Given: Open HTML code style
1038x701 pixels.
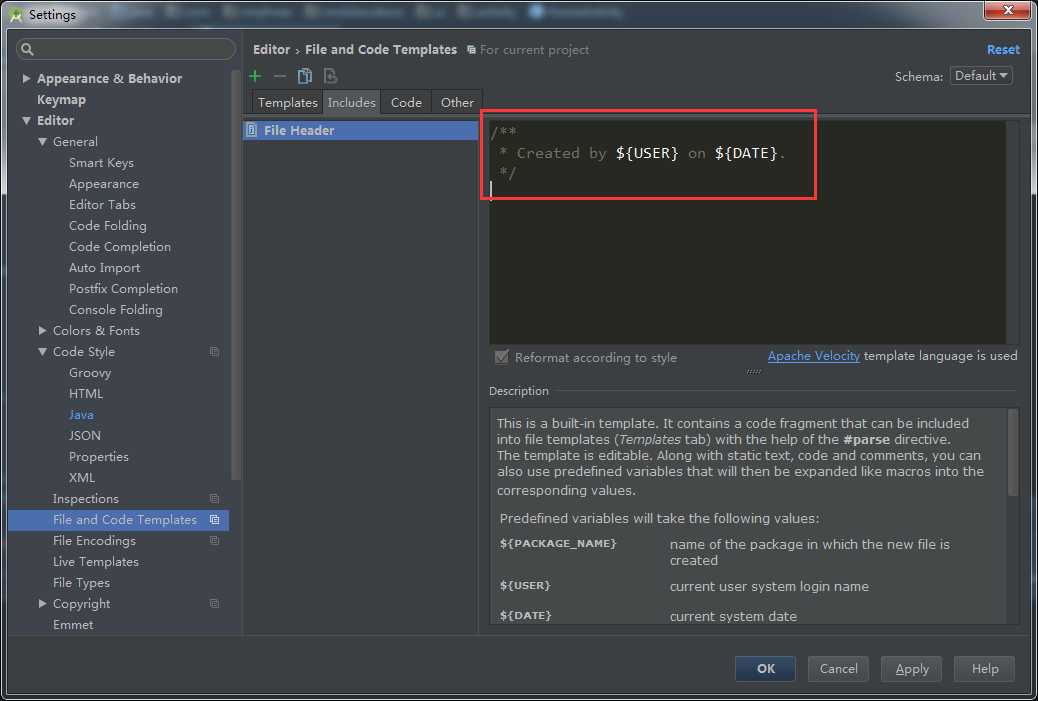Looking at the screenshot, I should pos(86,394).
